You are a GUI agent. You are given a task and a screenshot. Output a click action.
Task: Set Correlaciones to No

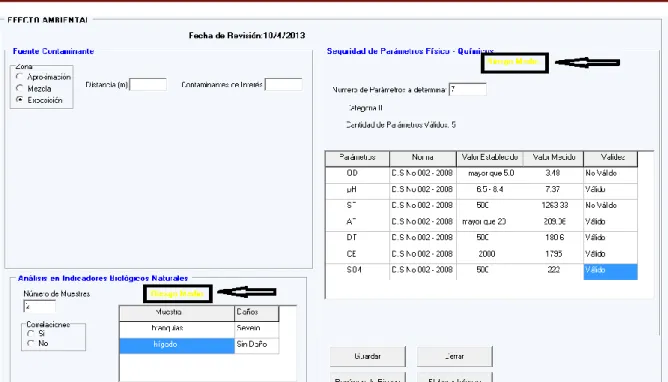pyautogui.click(x=30, y=343)
